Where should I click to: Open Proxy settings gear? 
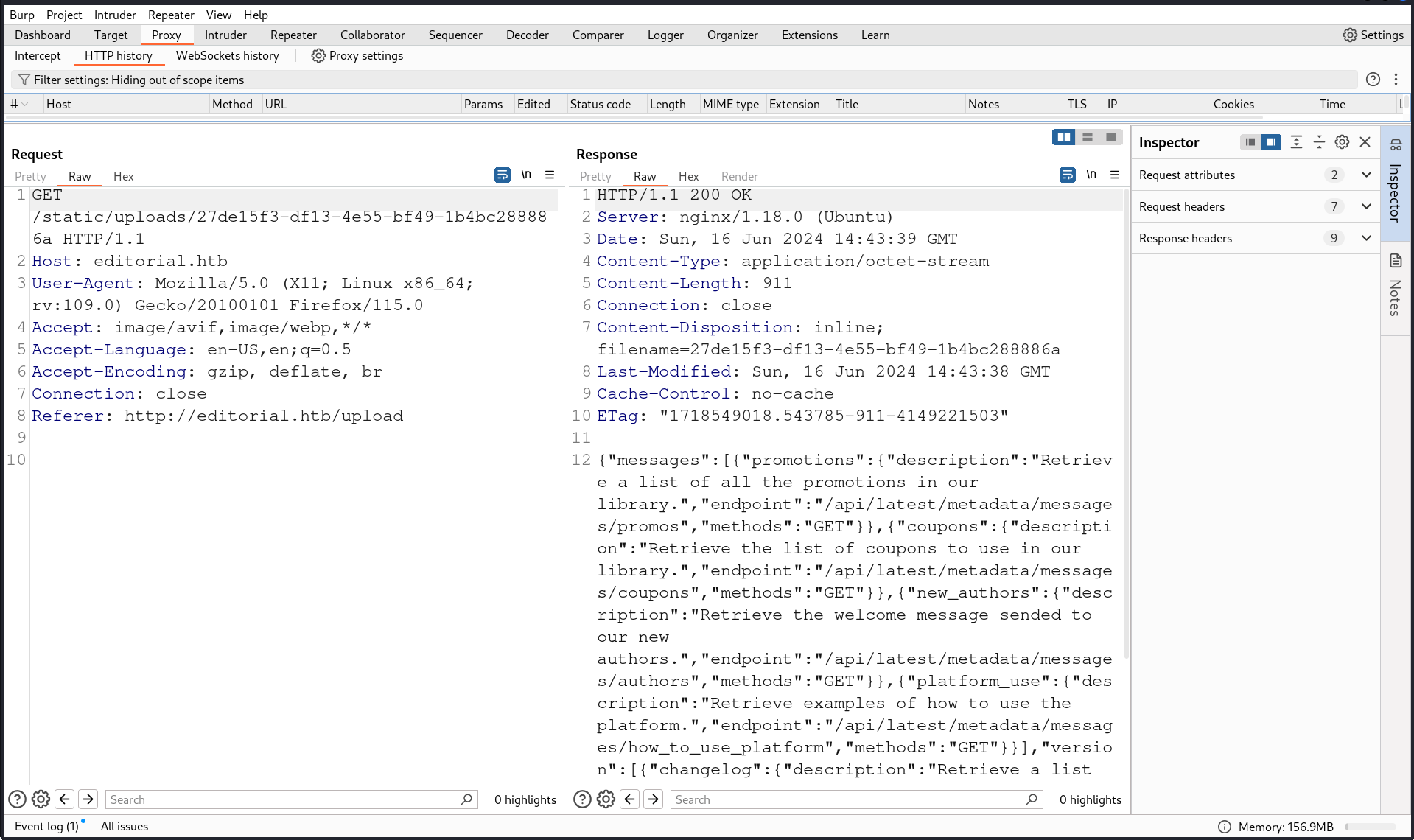[x=318, y=55]
